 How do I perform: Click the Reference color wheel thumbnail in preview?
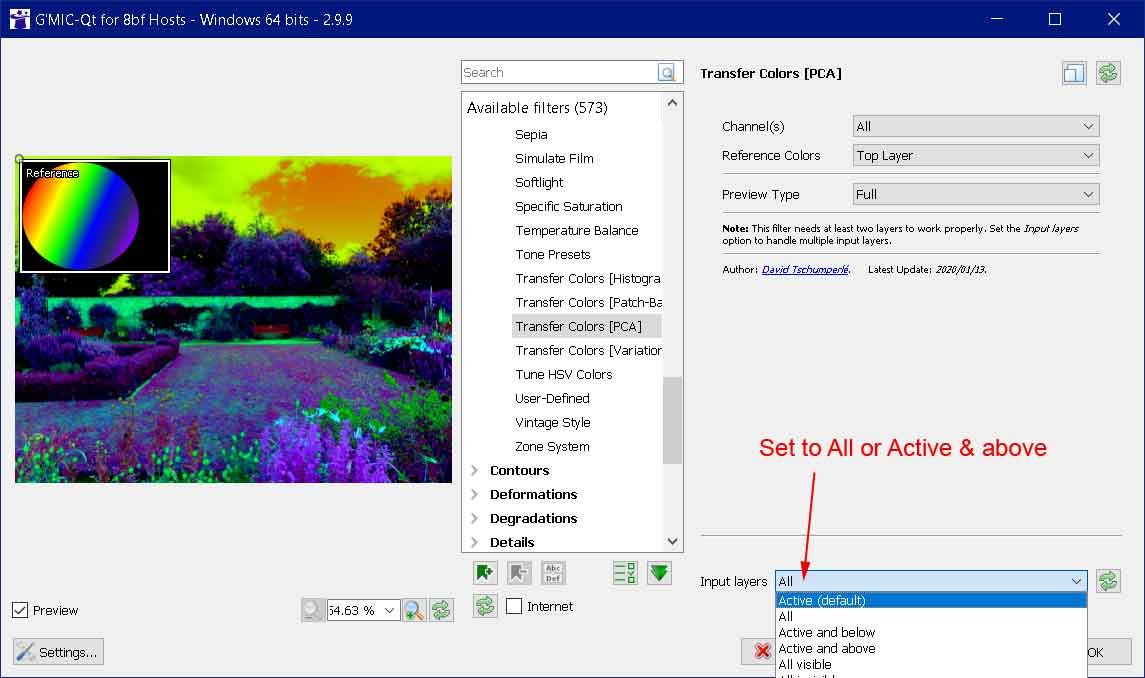coord(96,216)
